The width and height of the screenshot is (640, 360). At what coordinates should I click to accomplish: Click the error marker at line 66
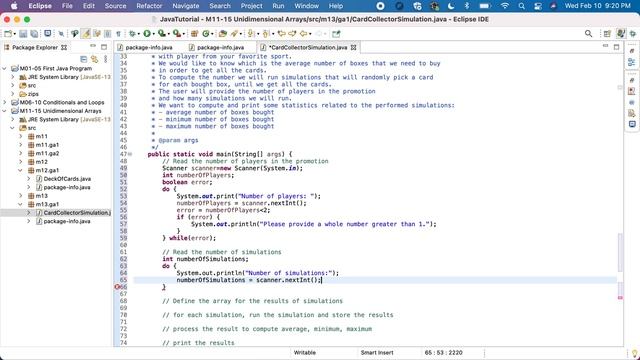(118, 287)
